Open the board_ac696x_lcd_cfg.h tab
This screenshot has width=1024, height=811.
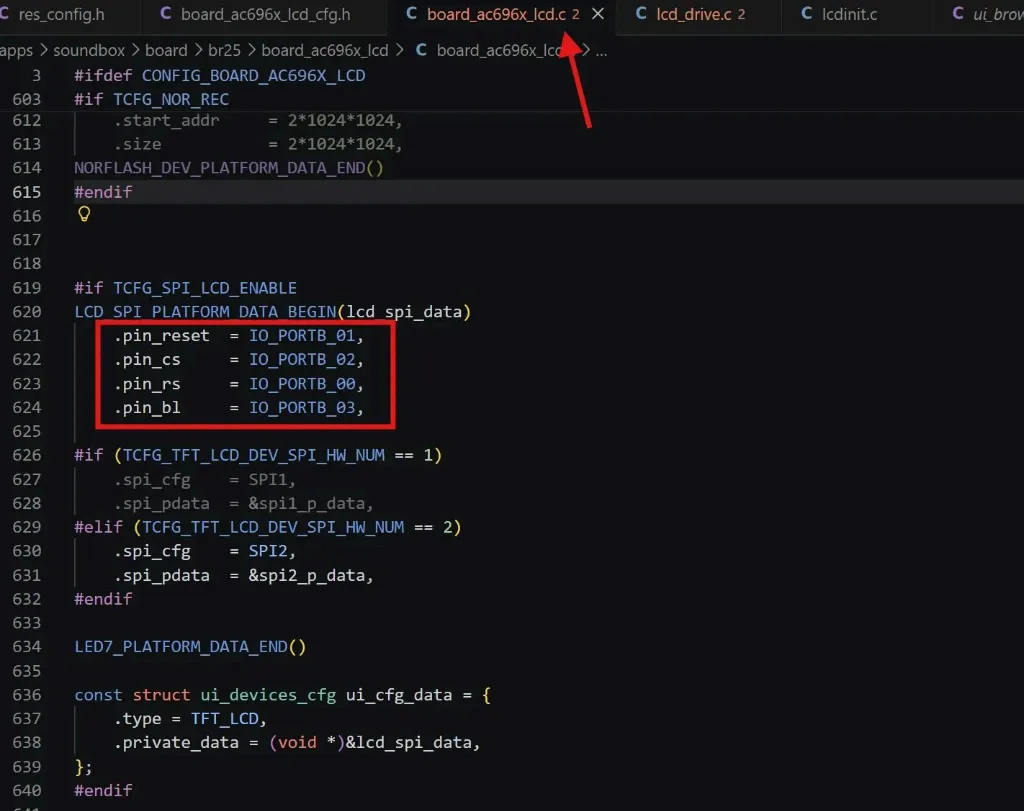pyautogui.click(x=265, y=14)
